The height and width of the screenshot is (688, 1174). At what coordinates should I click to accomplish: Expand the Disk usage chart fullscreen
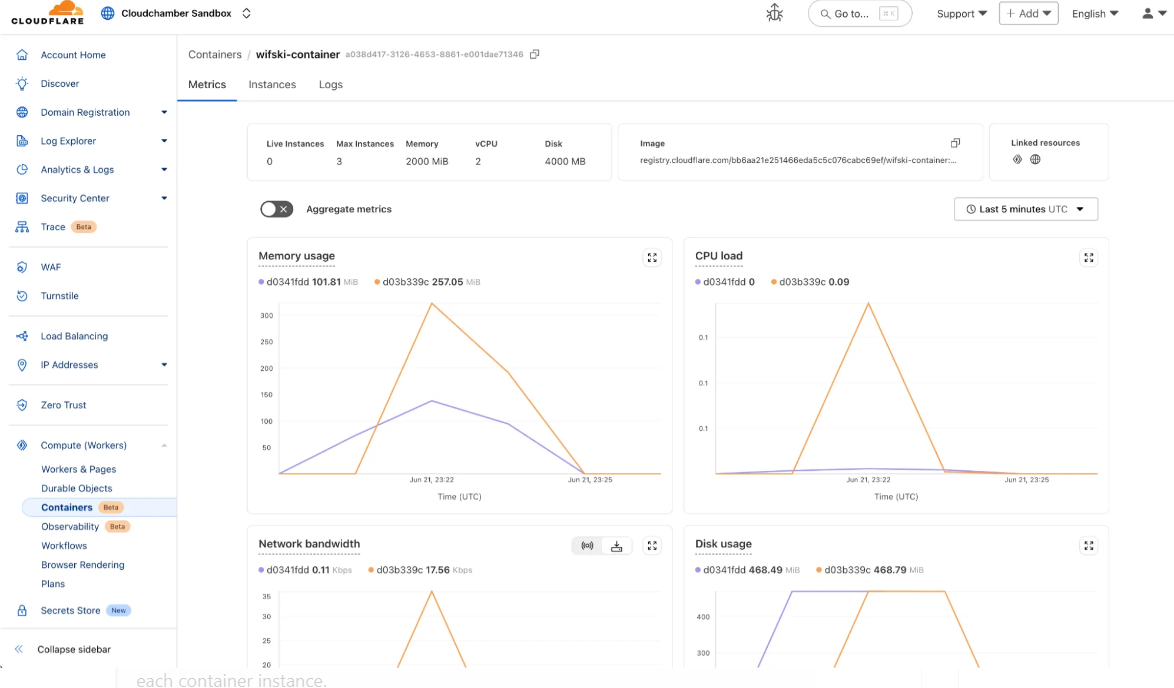point(1089,546)
